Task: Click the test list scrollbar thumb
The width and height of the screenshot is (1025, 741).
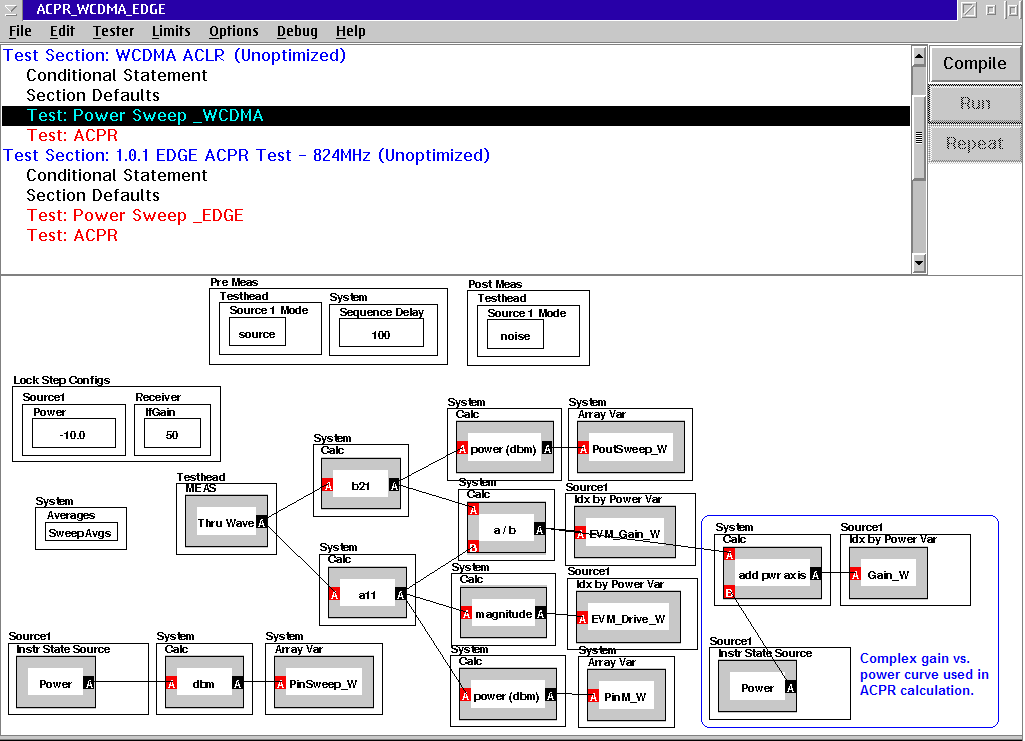Action: tap(918, 137)
